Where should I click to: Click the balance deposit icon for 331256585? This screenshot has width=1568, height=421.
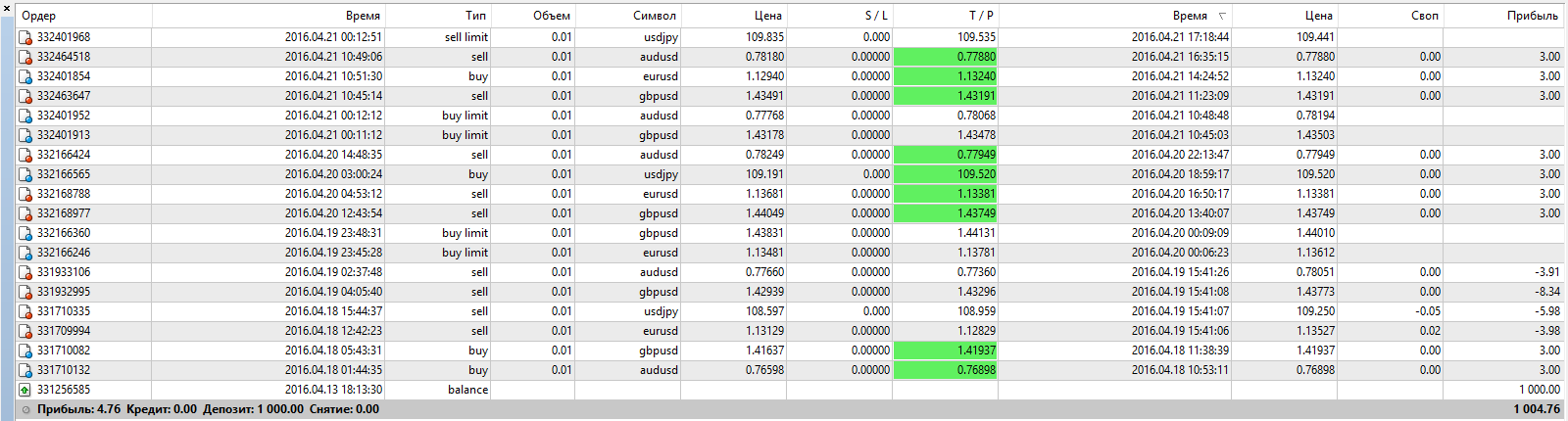25,390
